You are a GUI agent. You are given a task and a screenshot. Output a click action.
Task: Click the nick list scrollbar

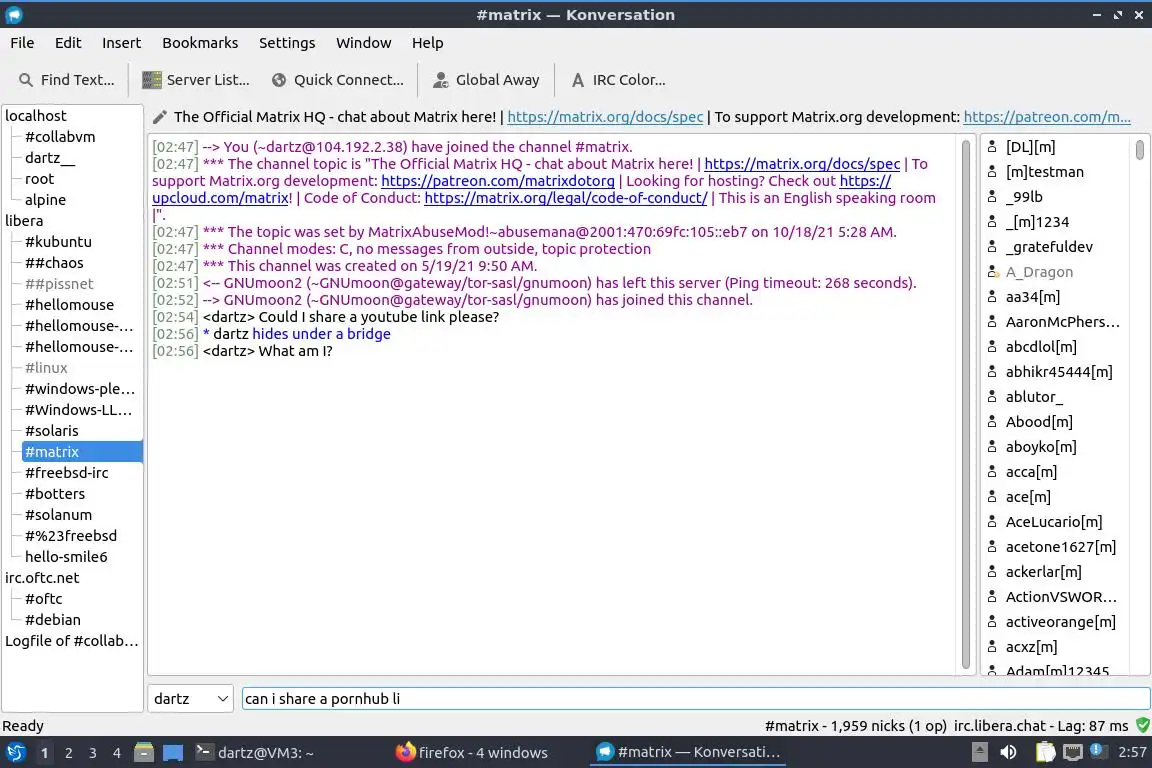(1140, 149)
